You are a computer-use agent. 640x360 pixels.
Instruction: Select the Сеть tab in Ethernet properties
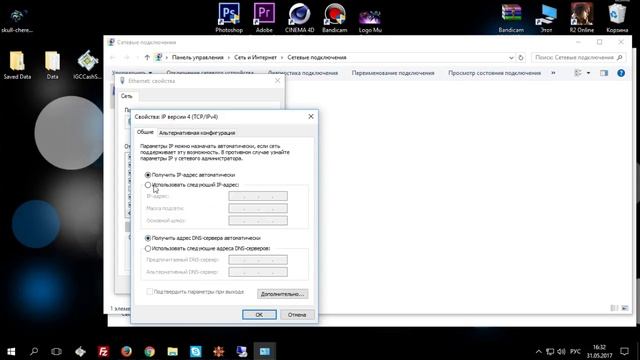click(x=127, y=96)
